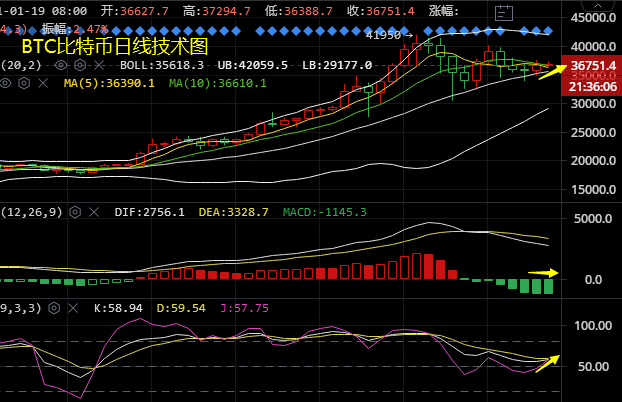Open KDJ indicator settings hexagon icon

pos(54,308)
